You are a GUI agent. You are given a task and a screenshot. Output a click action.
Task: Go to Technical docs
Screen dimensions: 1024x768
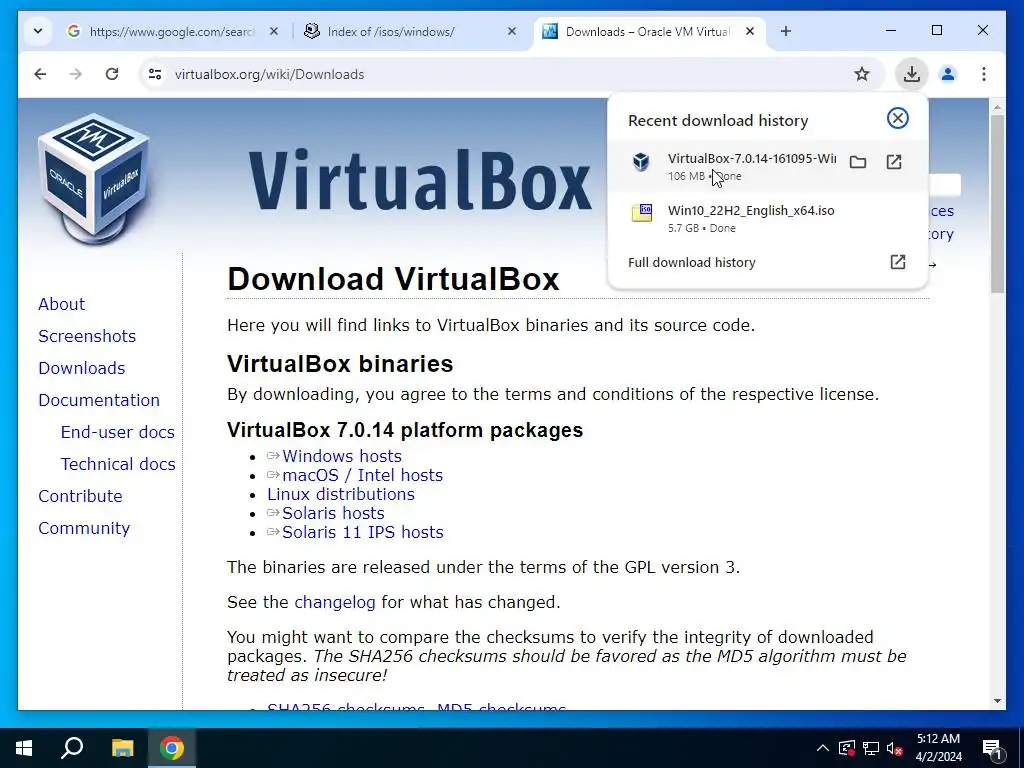coord(118,464)
